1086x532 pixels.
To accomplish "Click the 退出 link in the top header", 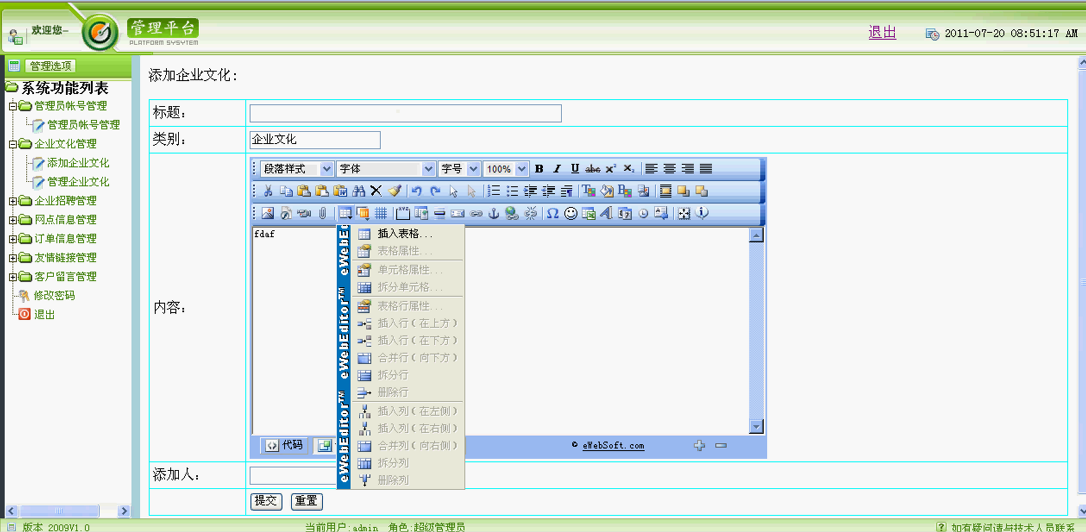I will 882,32.
